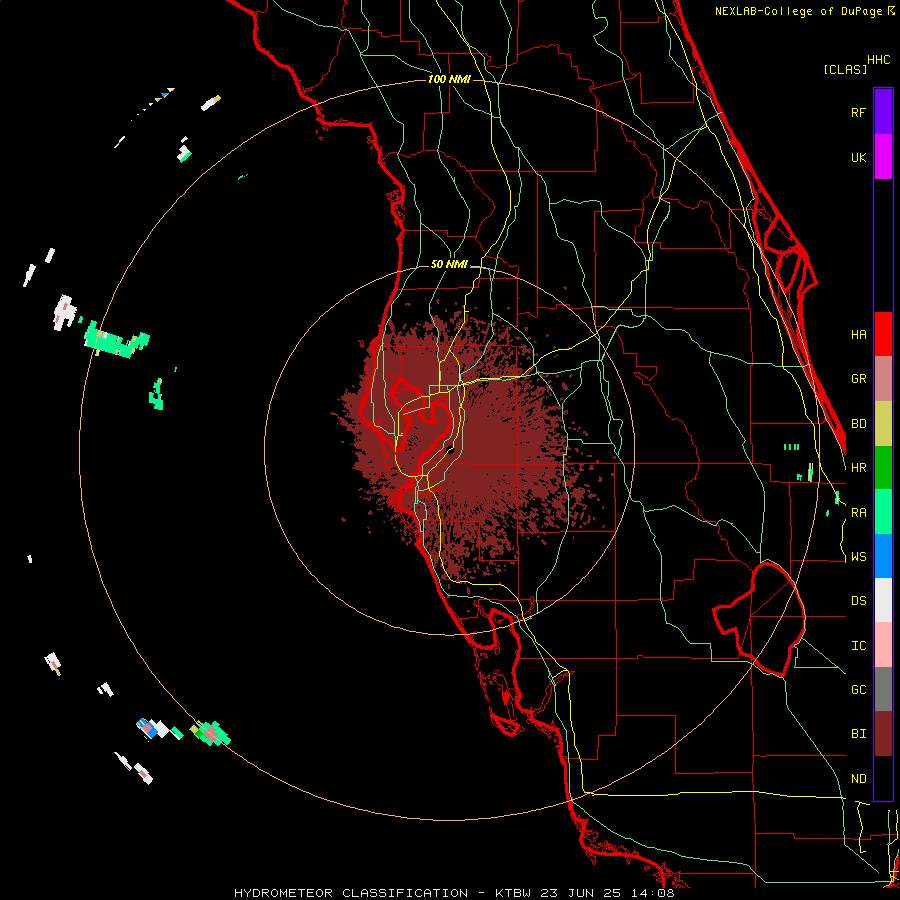Select the light pink IC legend swatch
900x900 pixels.
pos(883,645)
